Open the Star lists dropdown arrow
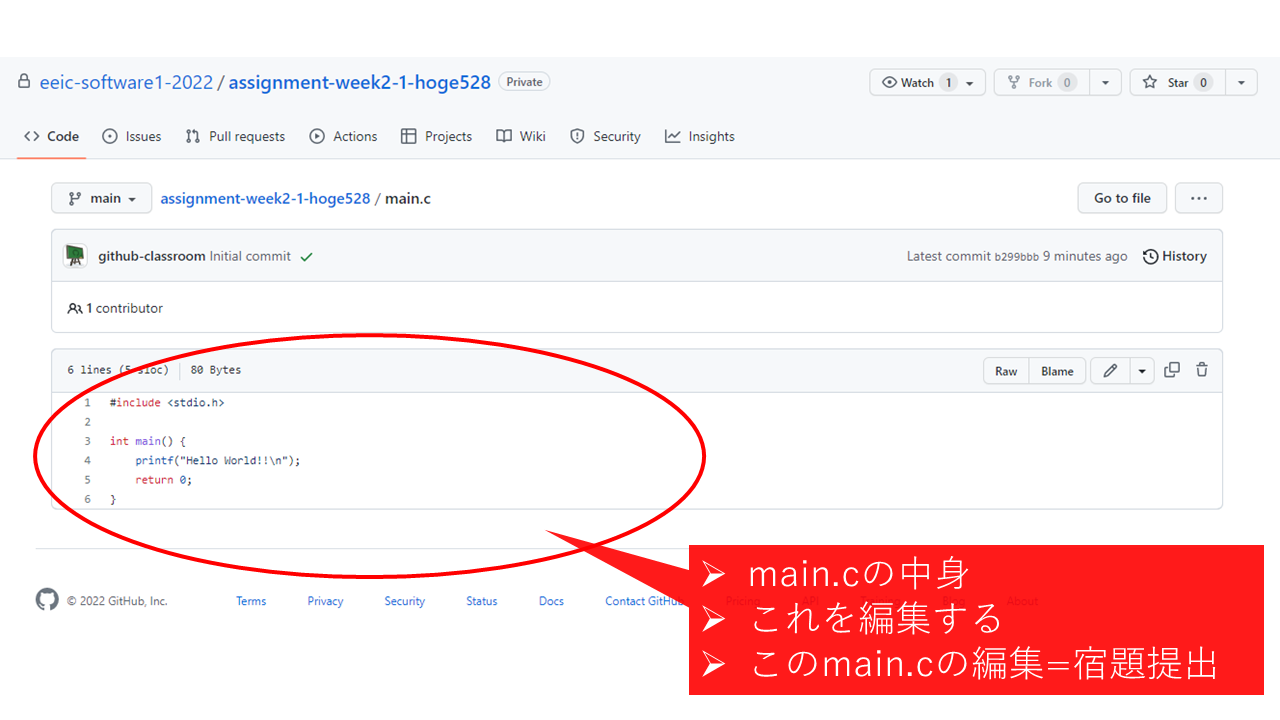1280x720 pixels. click(x=1241, y=82)
